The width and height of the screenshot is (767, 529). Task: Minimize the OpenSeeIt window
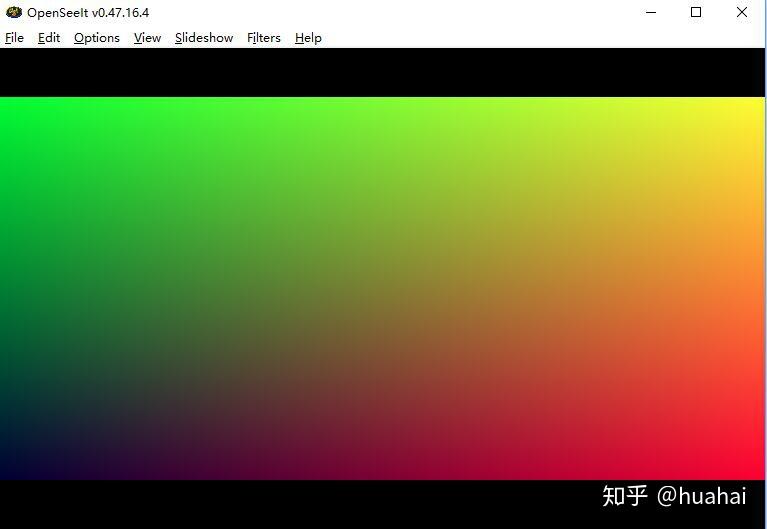(651, 12)
